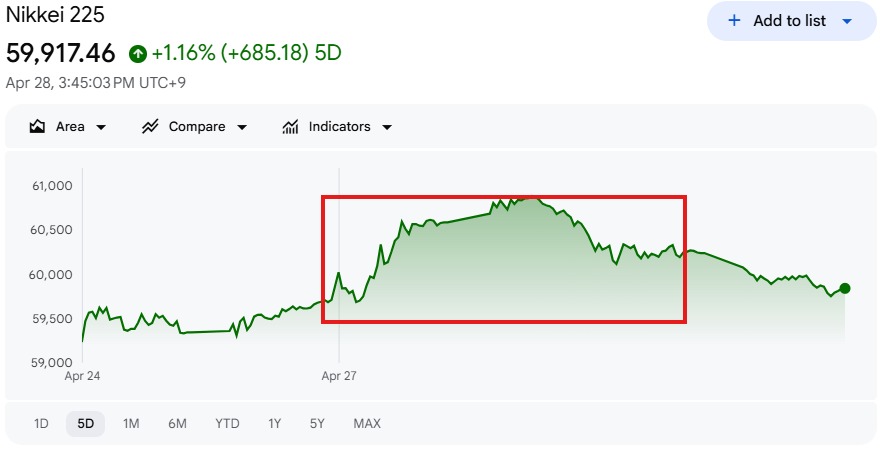Click the 59,917.46 index value
Screen dimensions: 889x461
pos(61,53)
